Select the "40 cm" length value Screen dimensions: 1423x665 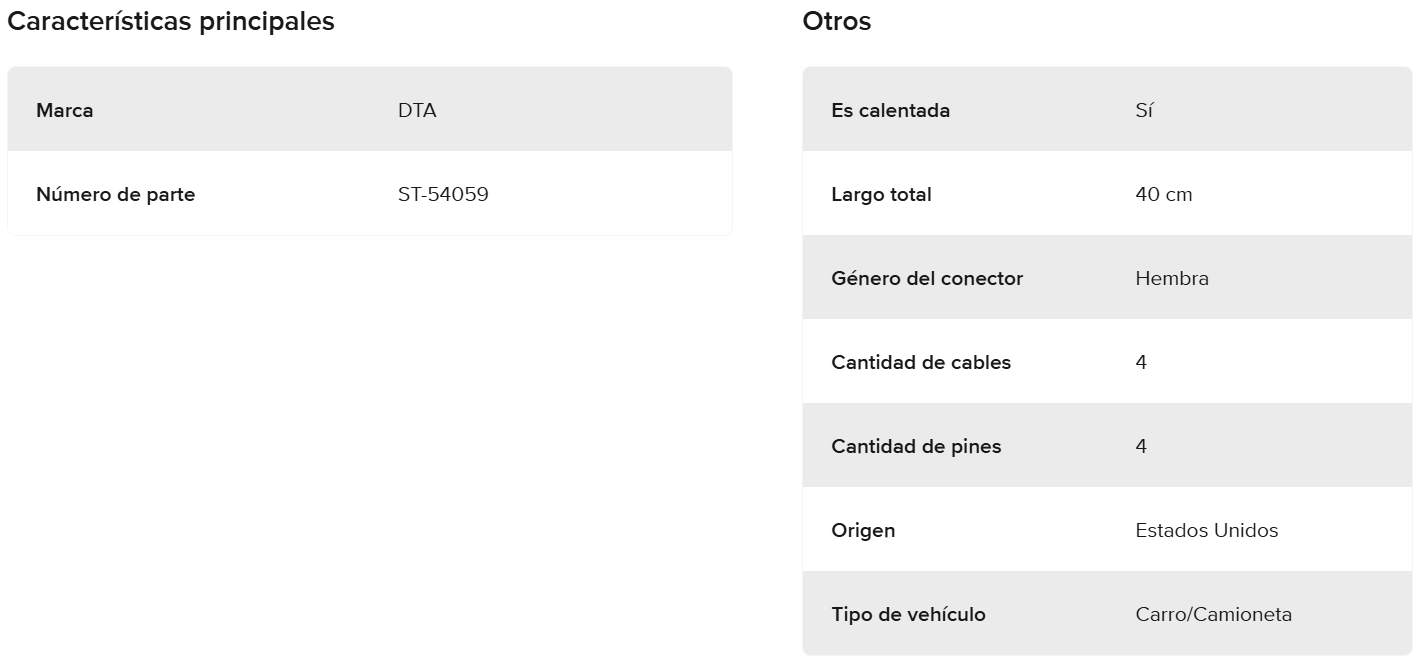(x=1164, y=194)
